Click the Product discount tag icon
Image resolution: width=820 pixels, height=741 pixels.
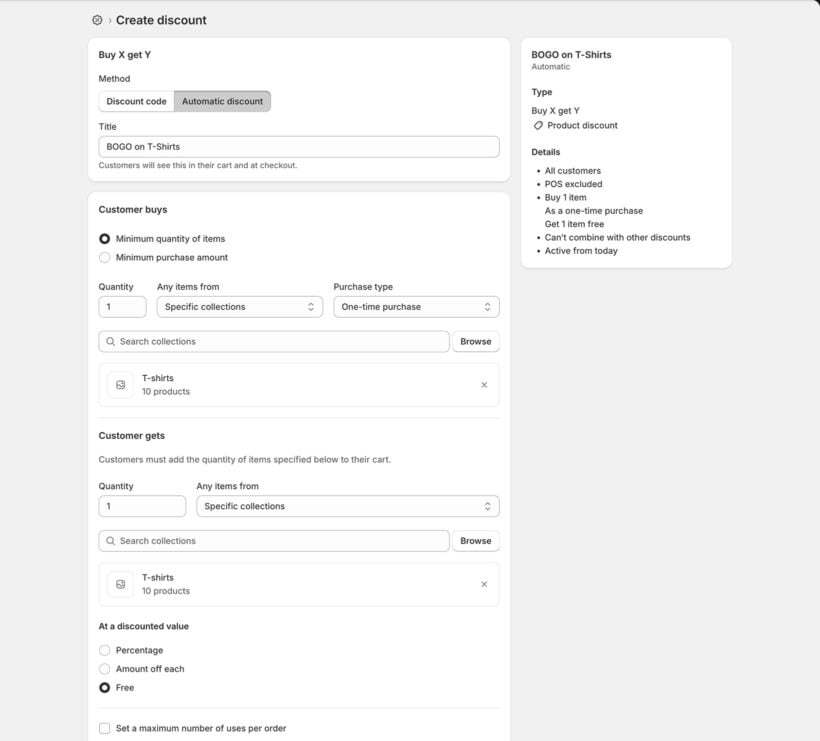click(538, 126)
